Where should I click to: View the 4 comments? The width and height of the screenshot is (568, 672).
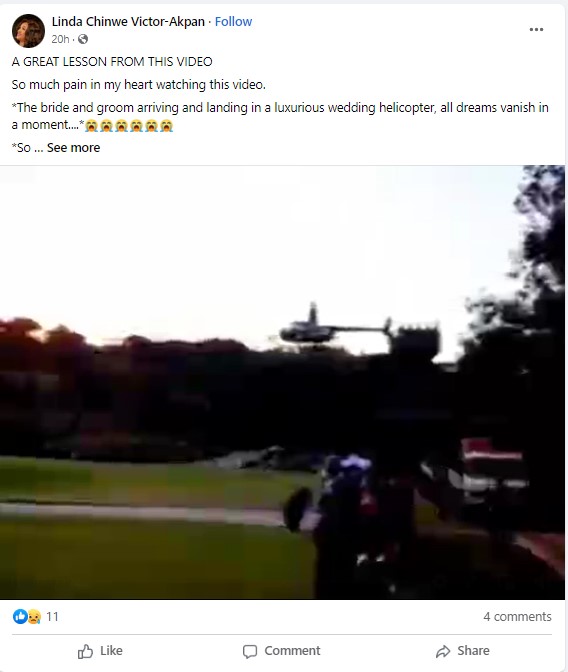tap(517, 616)
